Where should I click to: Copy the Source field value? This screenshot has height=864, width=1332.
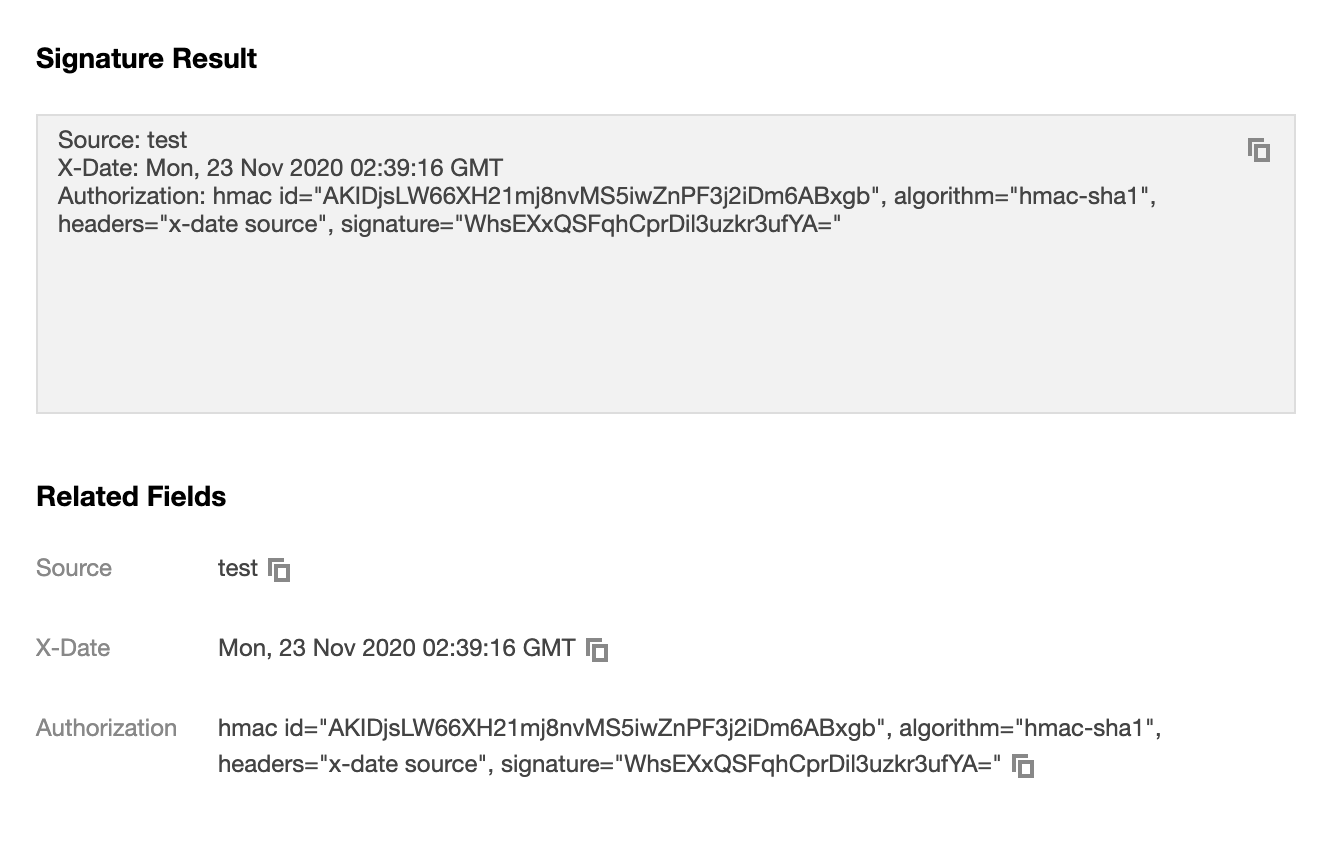[x=280, y=570]
